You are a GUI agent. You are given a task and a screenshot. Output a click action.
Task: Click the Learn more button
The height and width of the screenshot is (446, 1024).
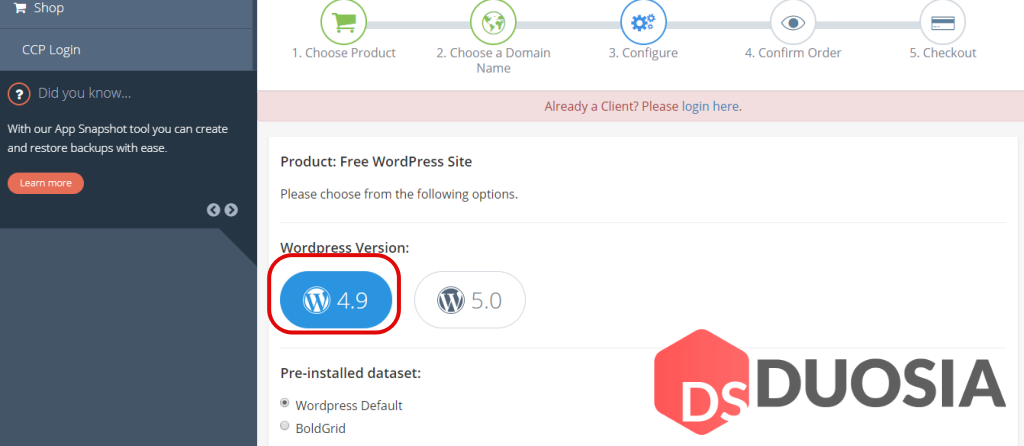tap(46, 183)
